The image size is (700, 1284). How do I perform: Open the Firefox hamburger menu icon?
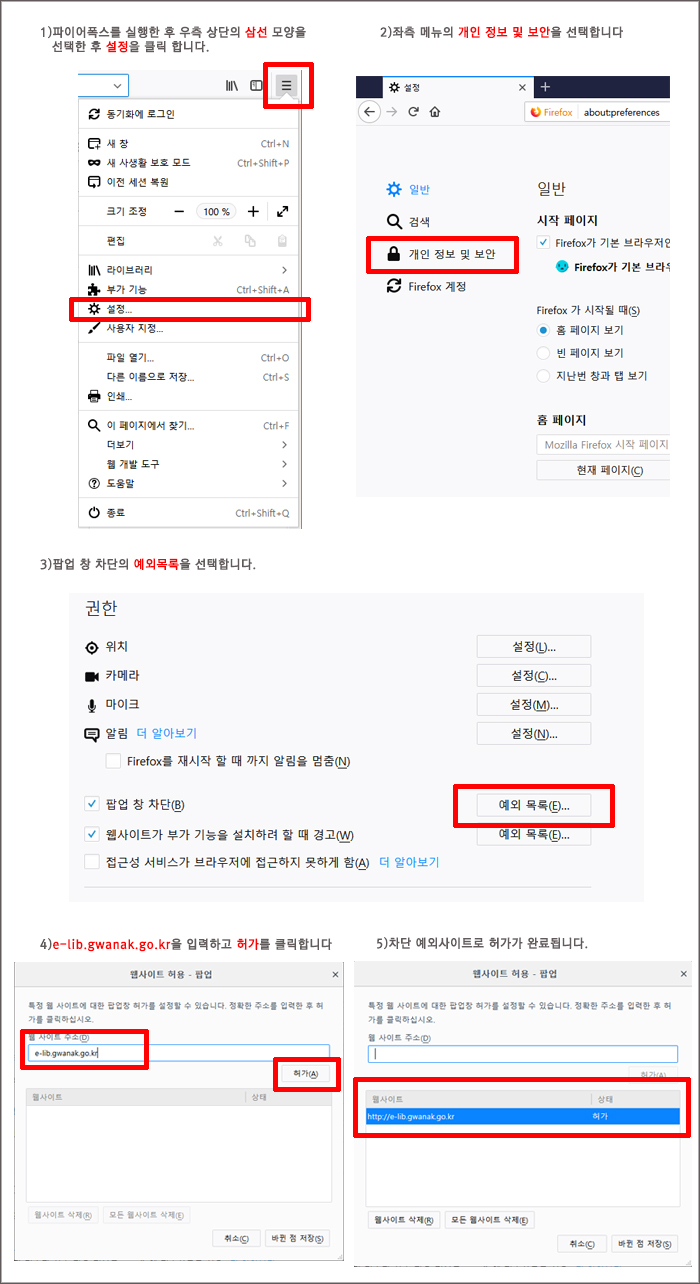(x=286, y=86)
